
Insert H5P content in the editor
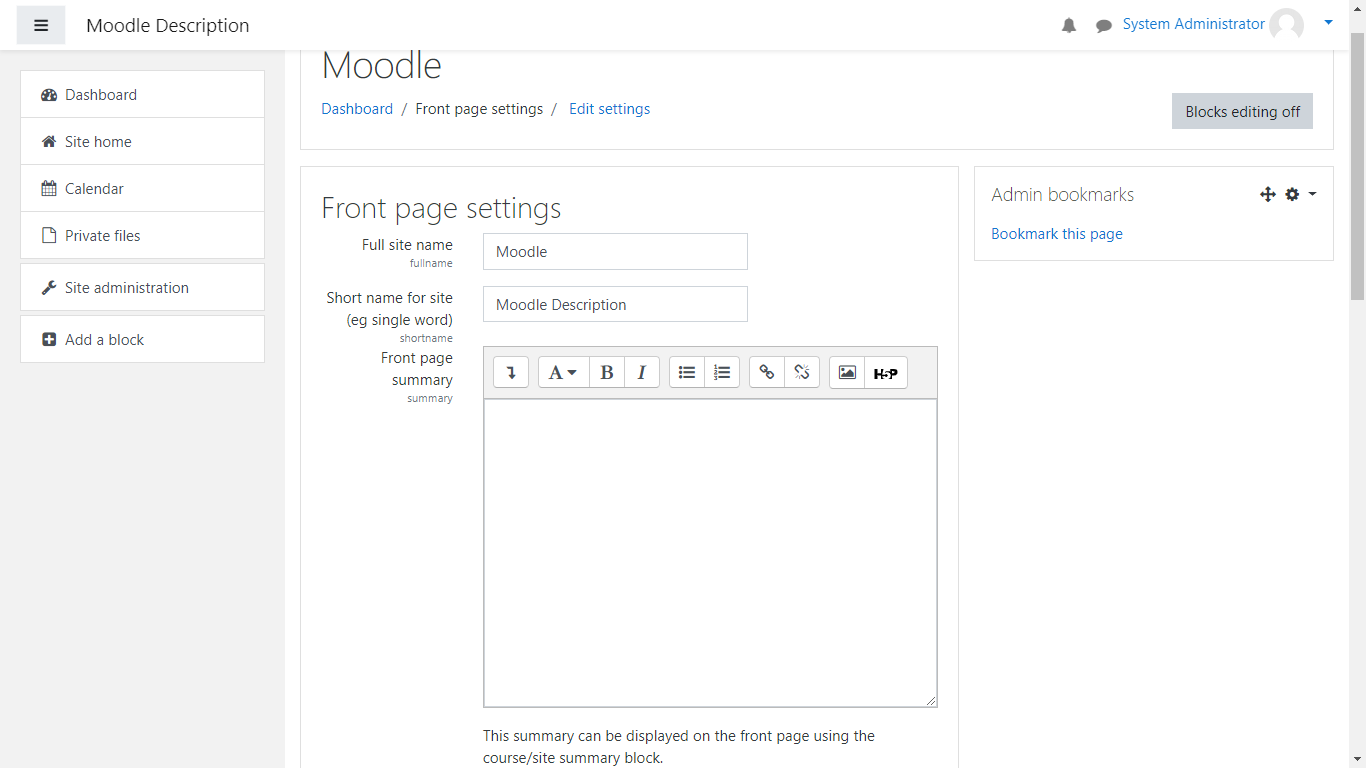[885, 373]
